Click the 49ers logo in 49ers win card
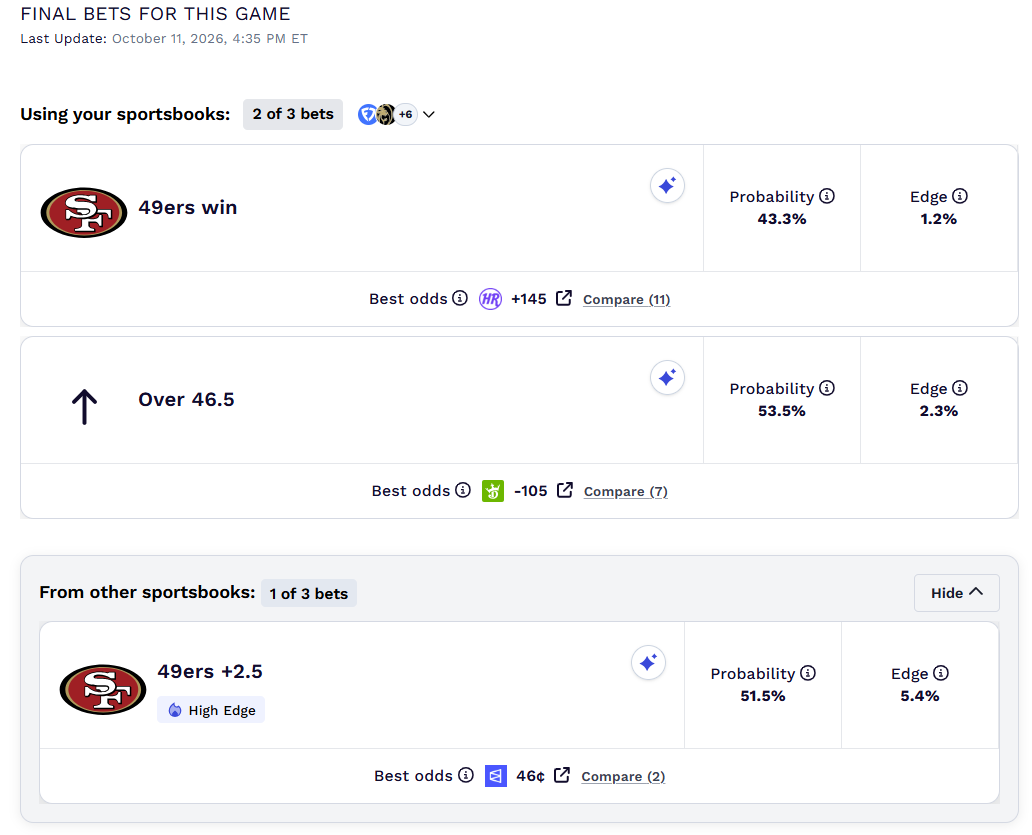 (x=84, y=213)
